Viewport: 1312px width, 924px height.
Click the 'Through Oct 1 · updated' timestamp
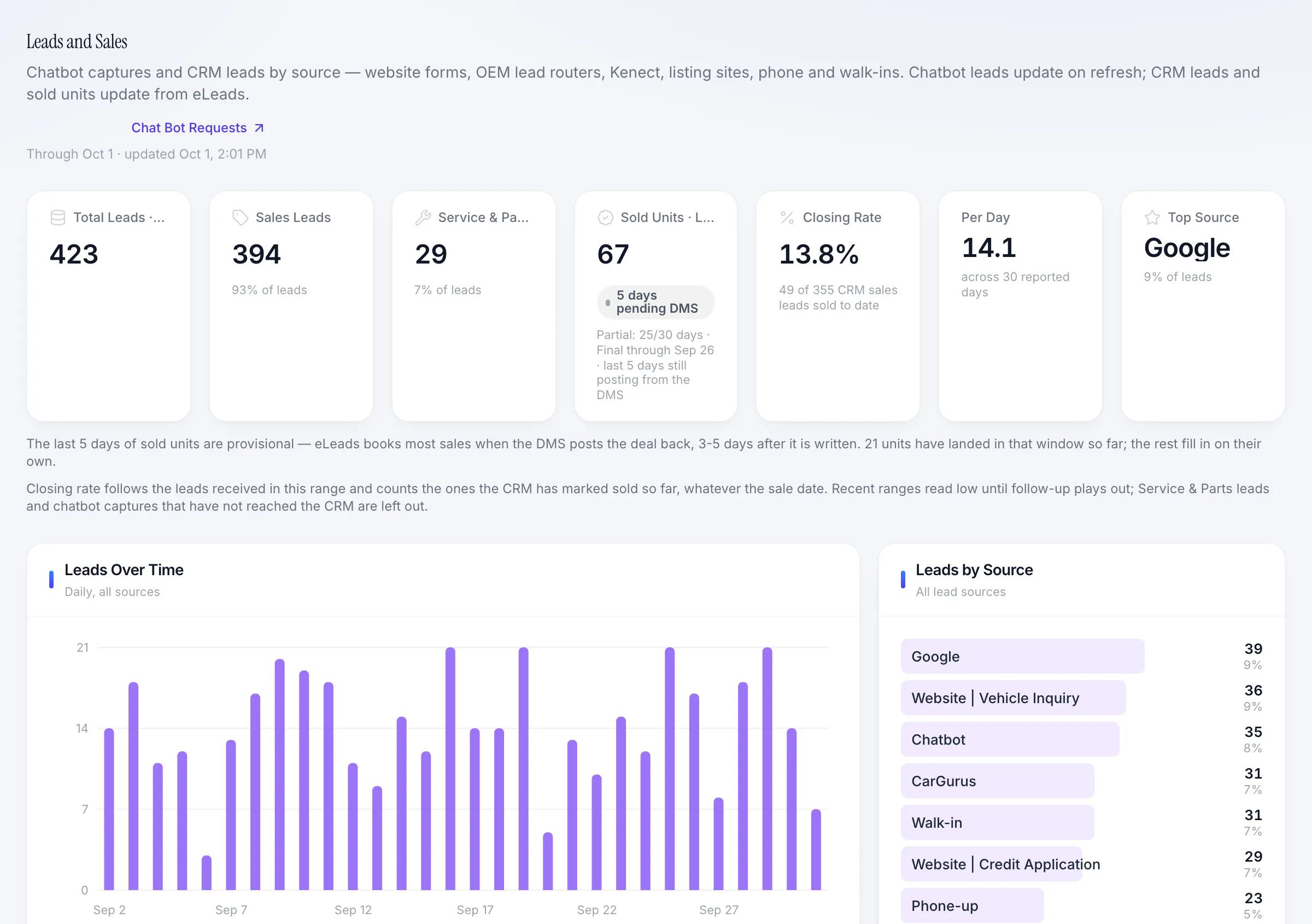point(147,154)
